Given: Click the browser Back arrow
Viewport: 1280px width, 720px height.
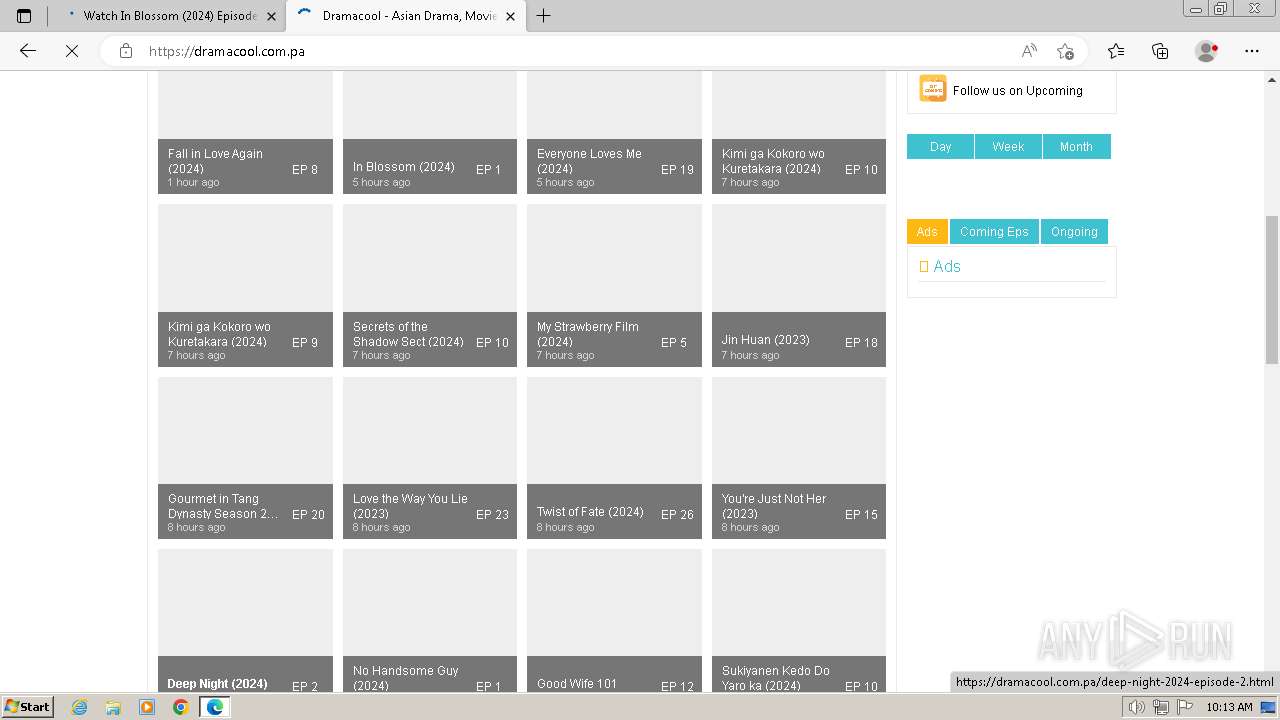Looking at the screenshot, I should [28, 51].
